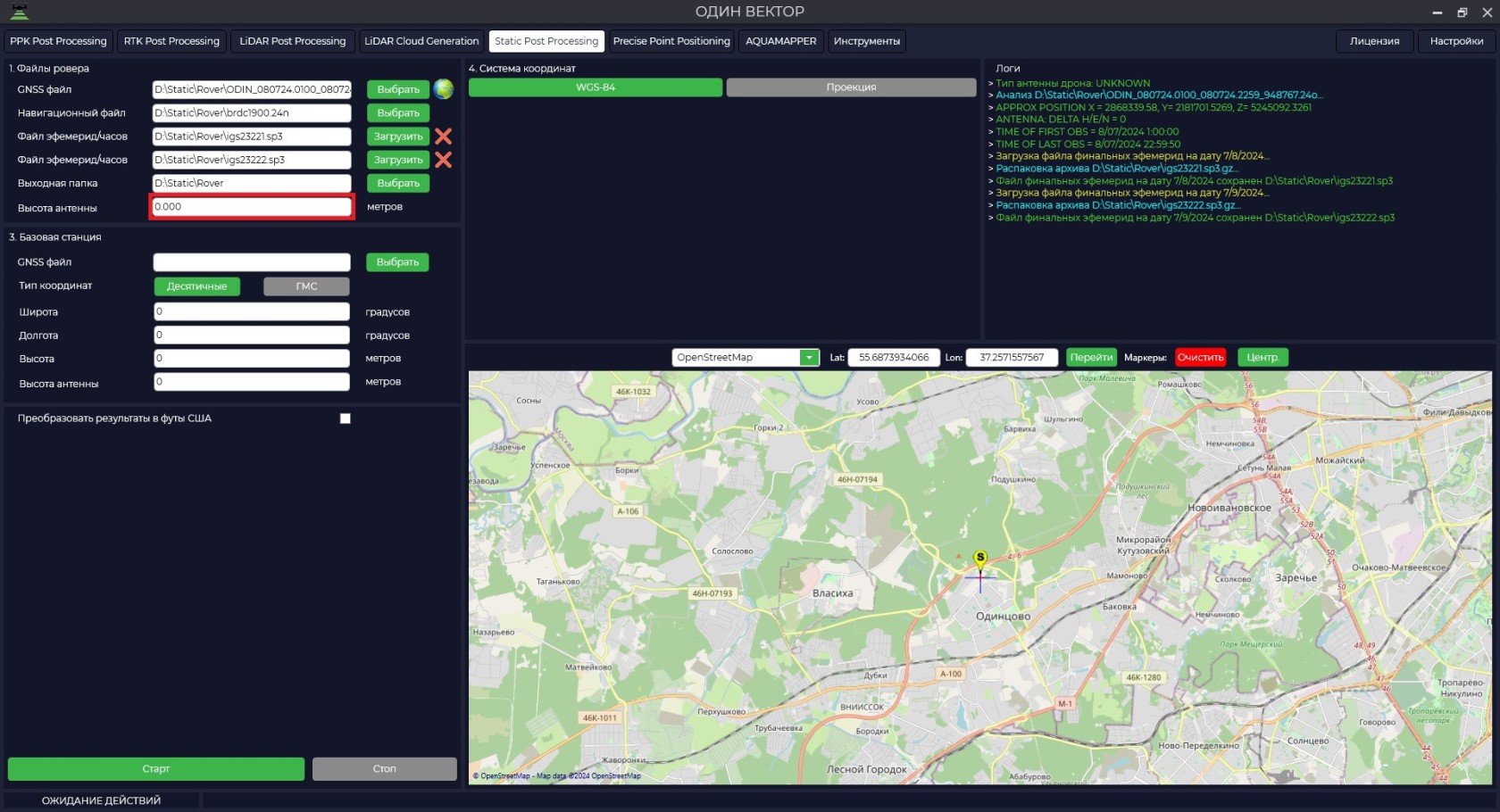Select the Static Post Processing tab

coord(546,41)
